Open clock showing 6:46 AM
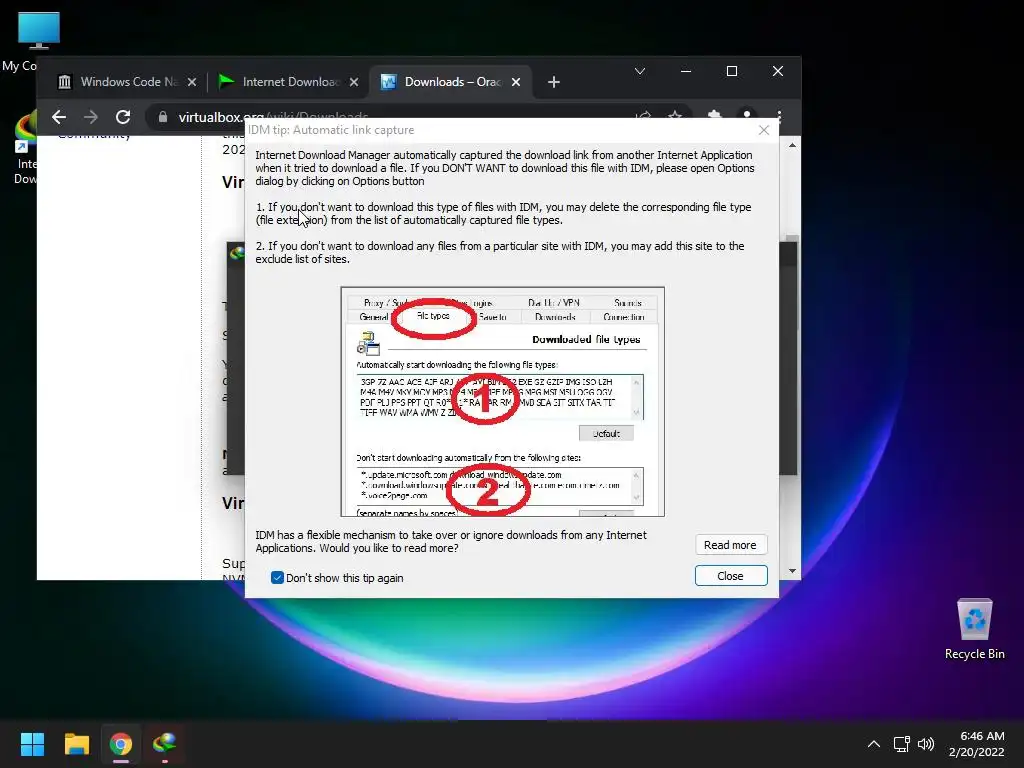Image resolution: width=1024 pixels, height=768 pixels. pos(977,744)
